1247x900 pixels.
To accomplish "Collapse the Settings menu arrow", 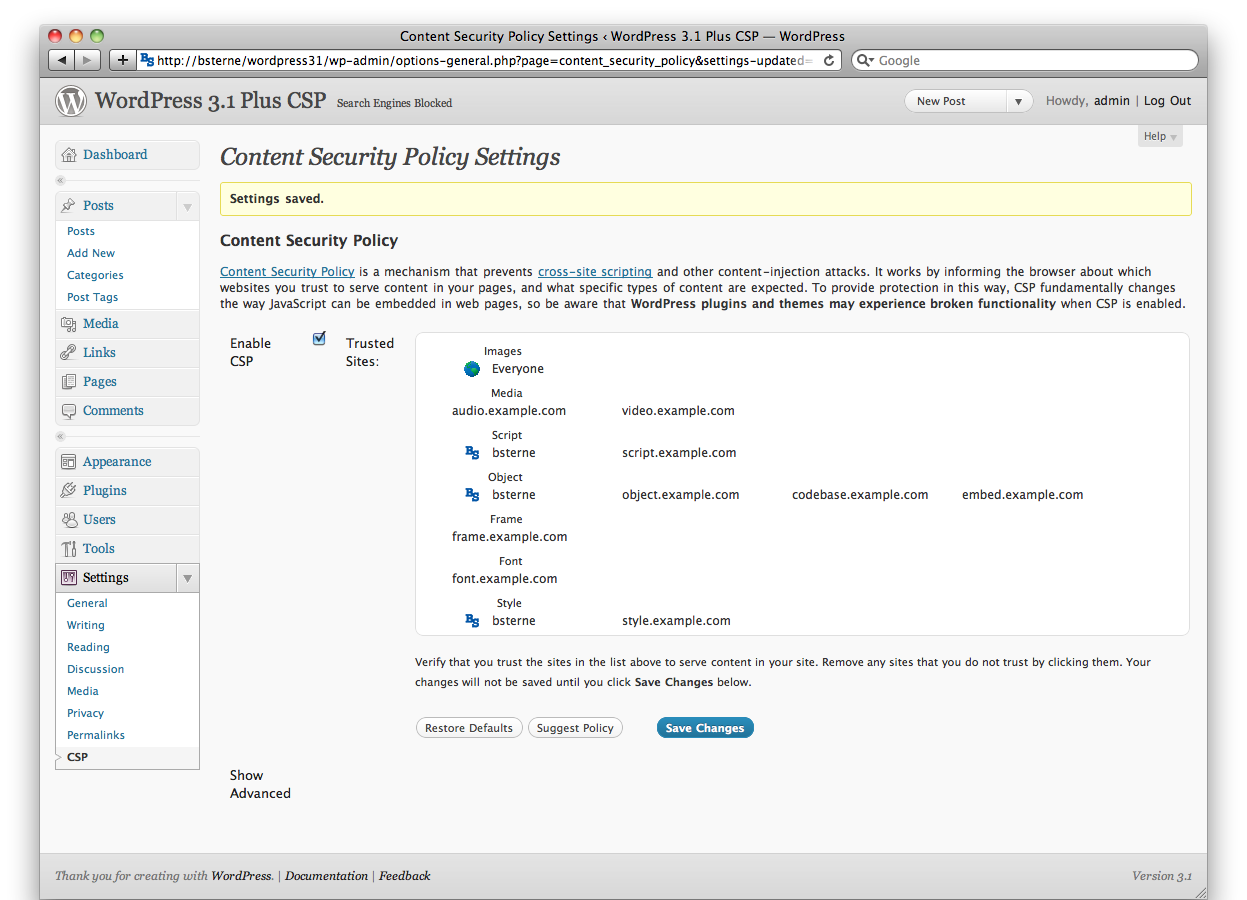I will [x=187, y=579].
